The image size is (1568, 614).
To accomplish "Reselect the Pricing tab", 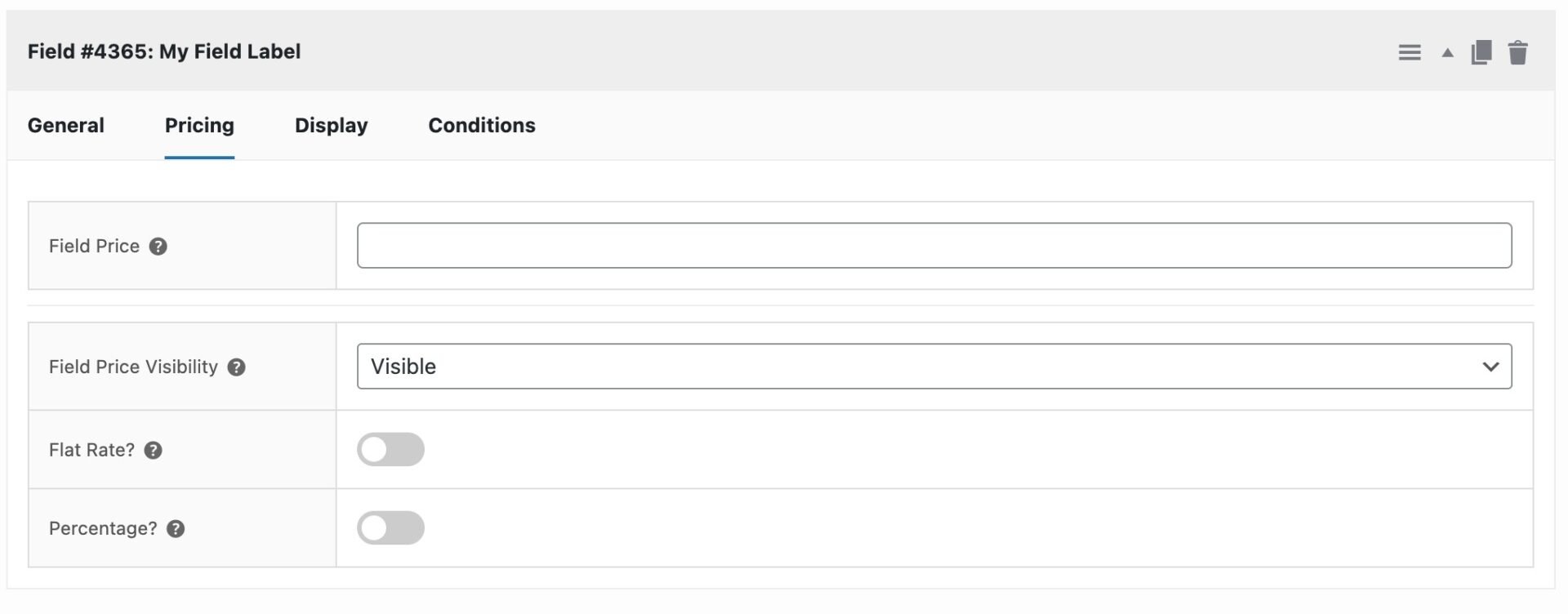I will click(x=198, y=125).
